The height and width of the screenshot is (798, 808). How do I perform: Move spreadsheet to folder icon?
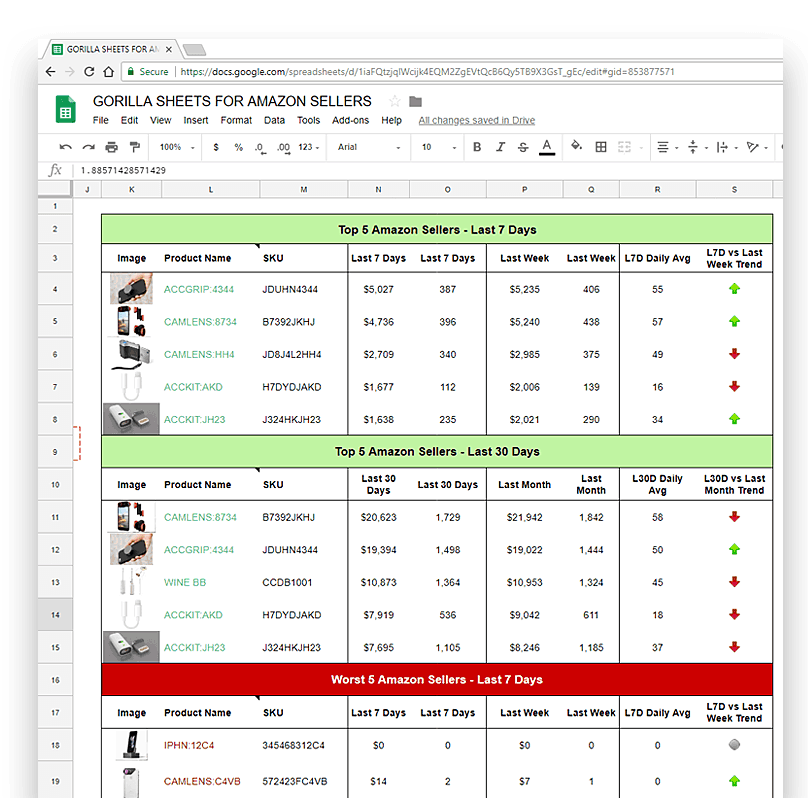pyautogui.click(x=415, y=101)
